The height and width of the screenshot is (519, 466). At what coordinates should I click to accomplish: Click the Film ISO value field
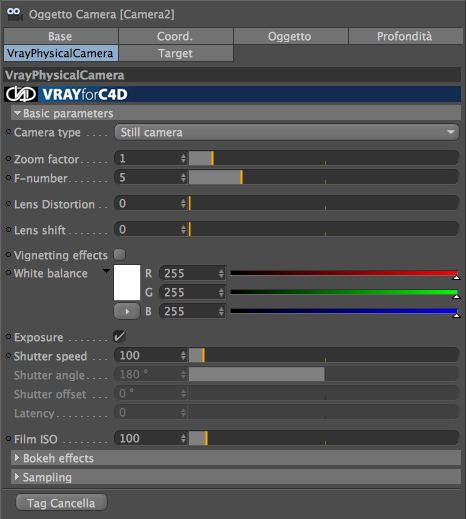click(x=147, y=438)
